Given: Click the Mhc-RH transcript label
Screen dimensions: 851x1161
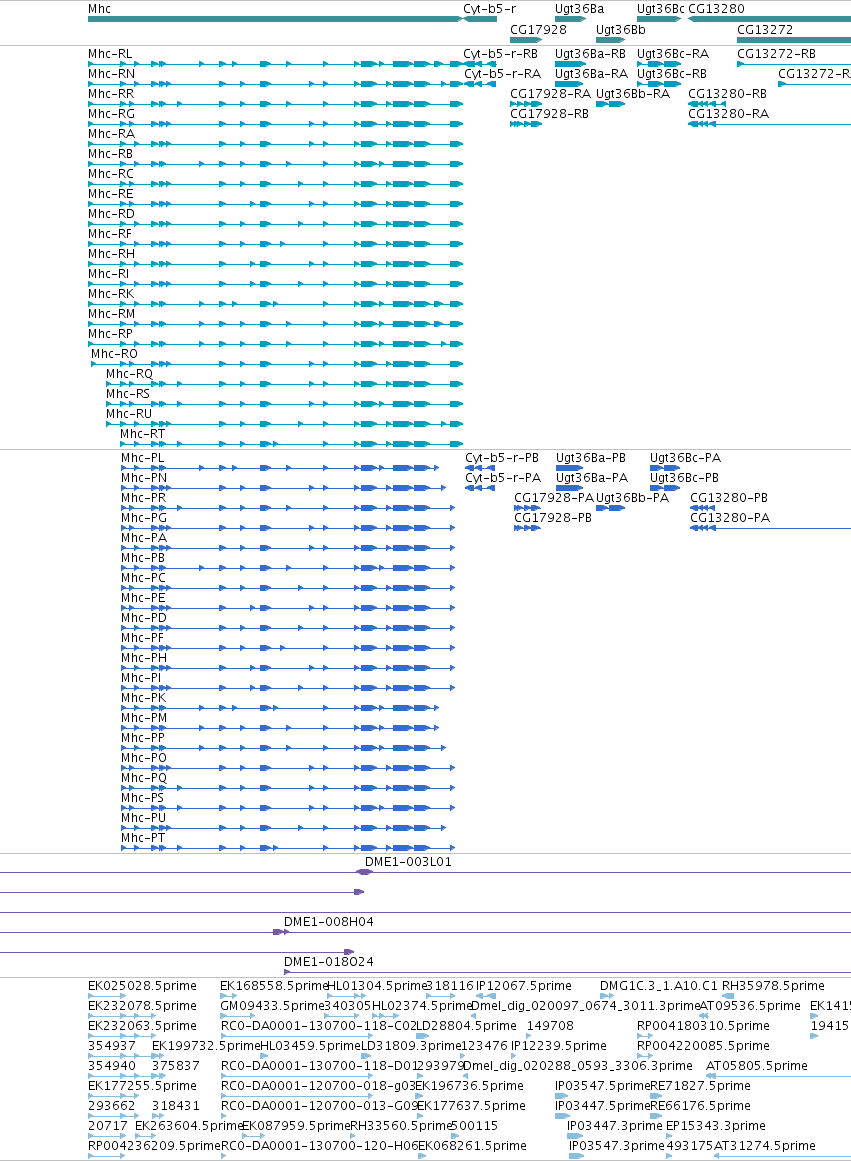Looking at the screenshot, I should tap(112, 254).
